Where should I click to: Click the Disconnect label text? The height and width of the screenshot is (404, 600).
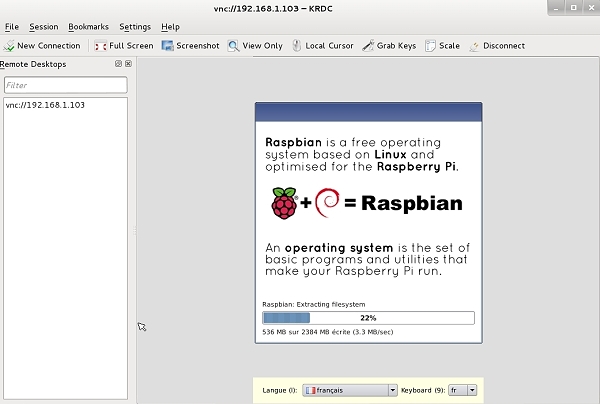pos(504,46)
